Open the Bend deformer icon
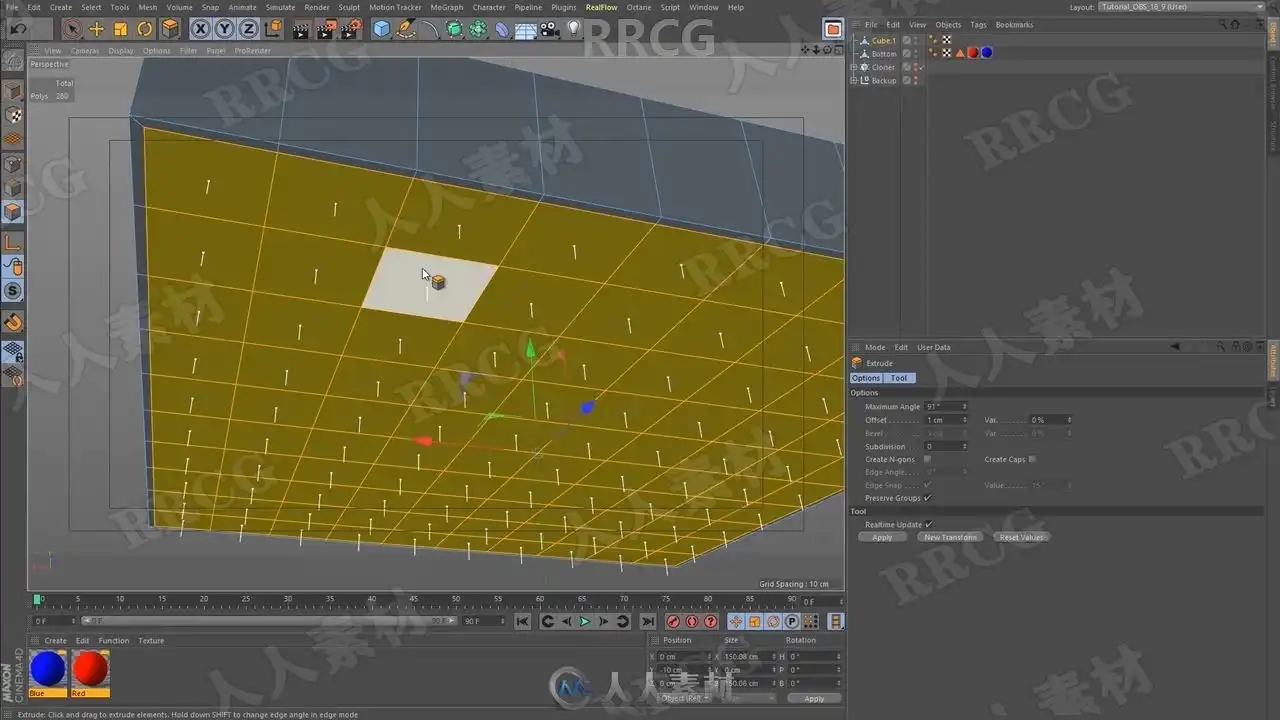This screenshot has height=720, width=1280. 502,29
